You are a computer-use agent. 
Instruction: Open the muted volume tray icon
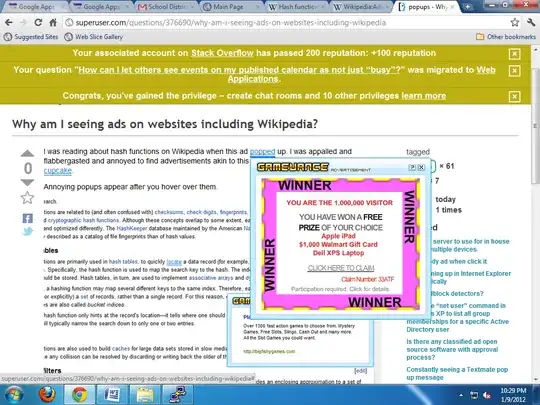coord(487,395)
